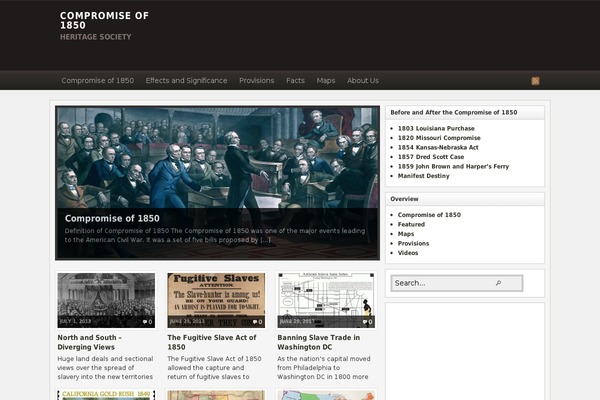
Task: Click comment icon on Washington DC map thumbnail
Action: (367, 322)
